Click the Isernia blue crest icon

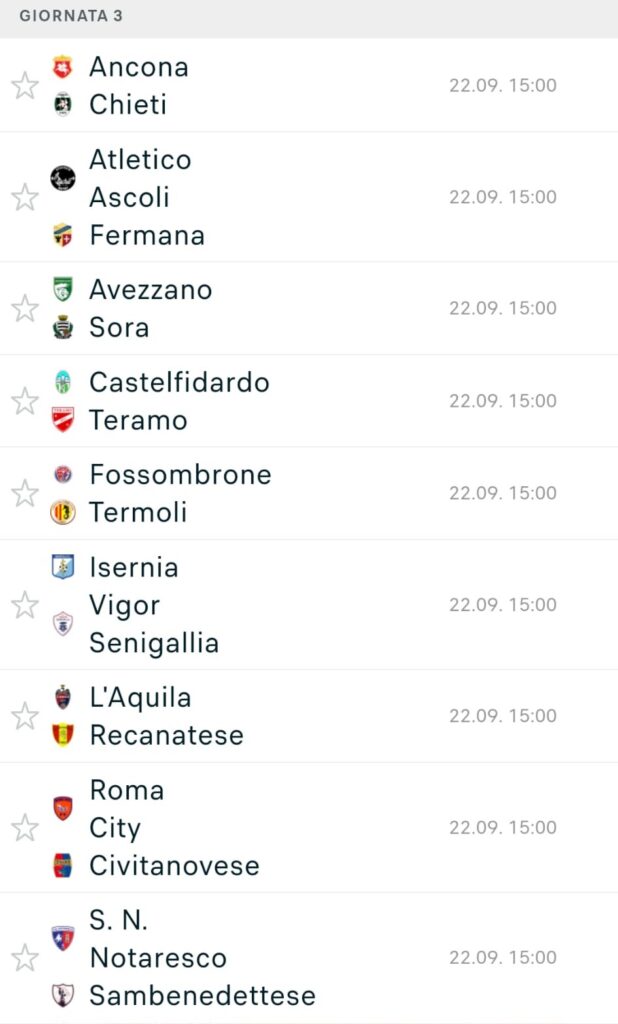[x=63, y=567]
